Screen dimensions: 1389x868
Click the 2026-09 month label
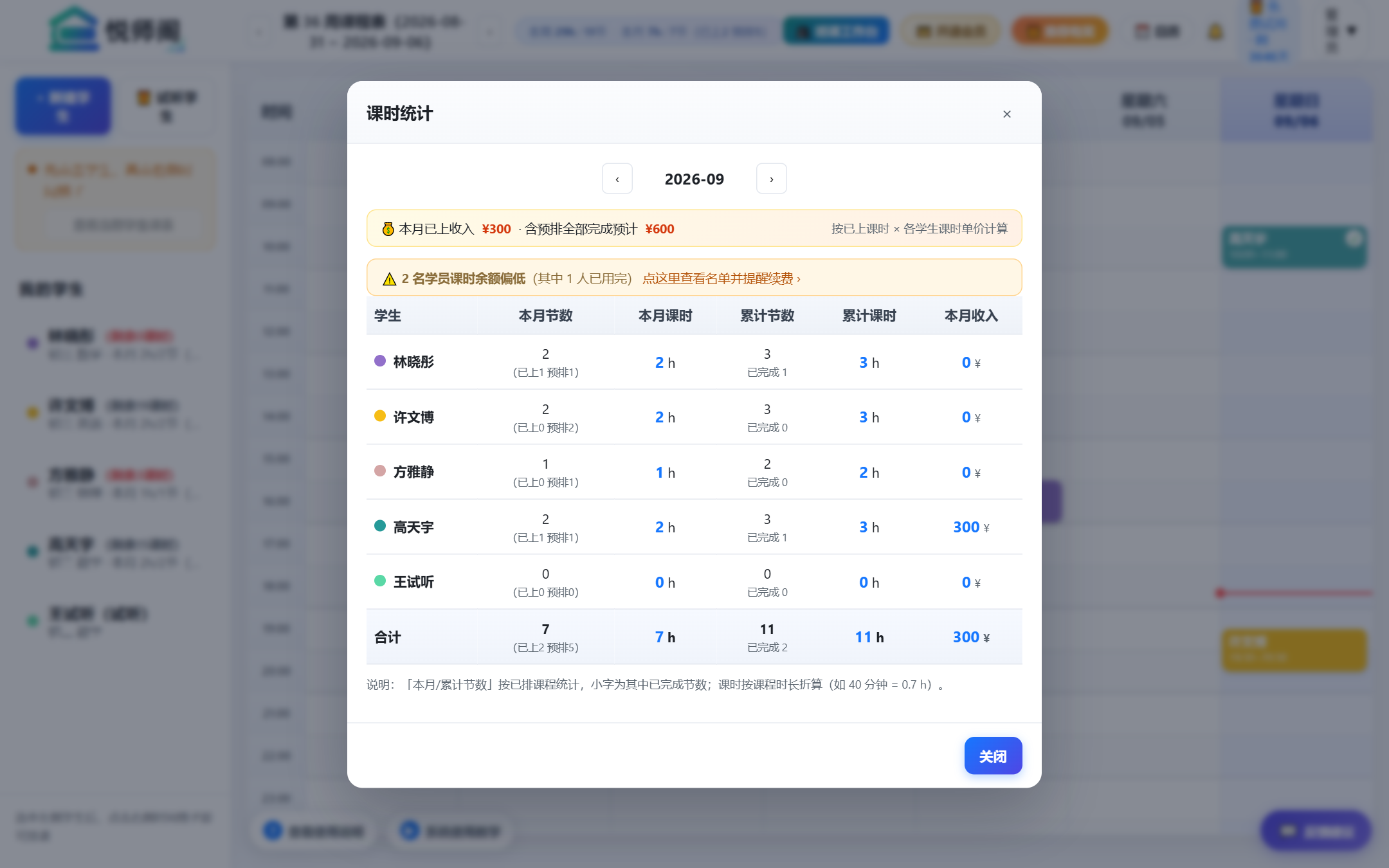pyautogui.click(x=694, y=179)
